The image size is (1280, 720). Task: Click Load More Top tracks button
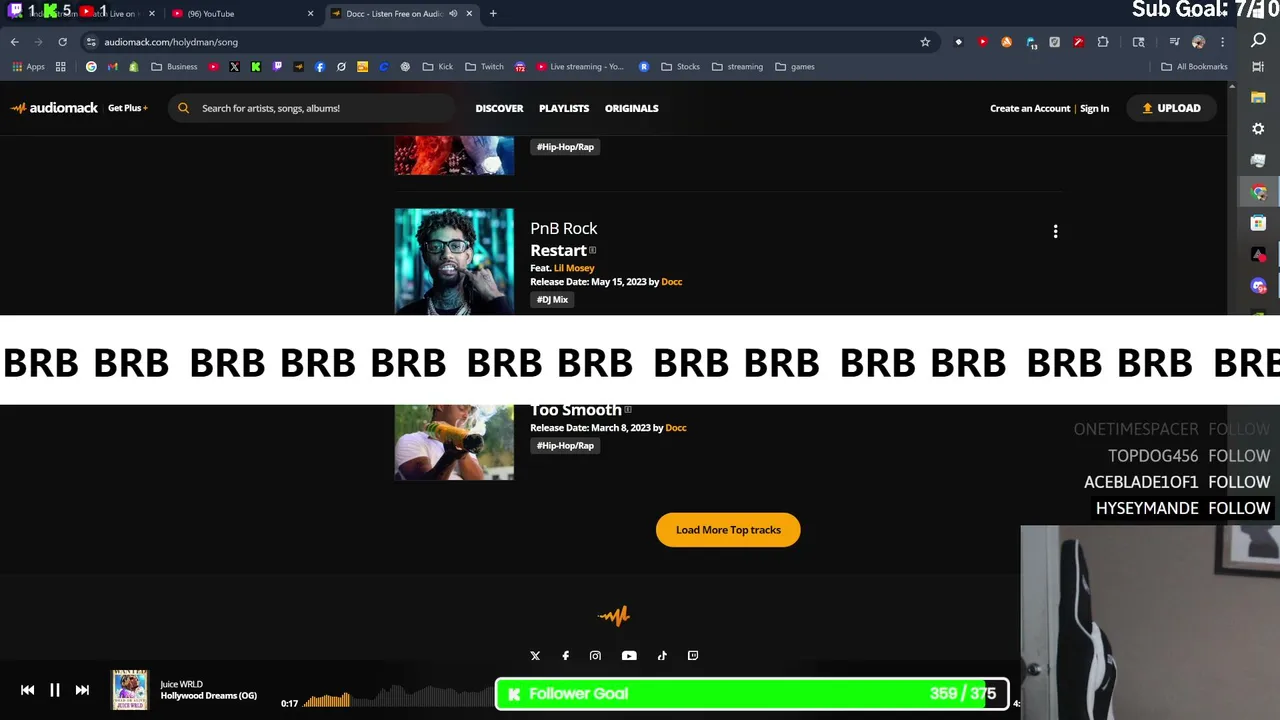click(728, 530)
